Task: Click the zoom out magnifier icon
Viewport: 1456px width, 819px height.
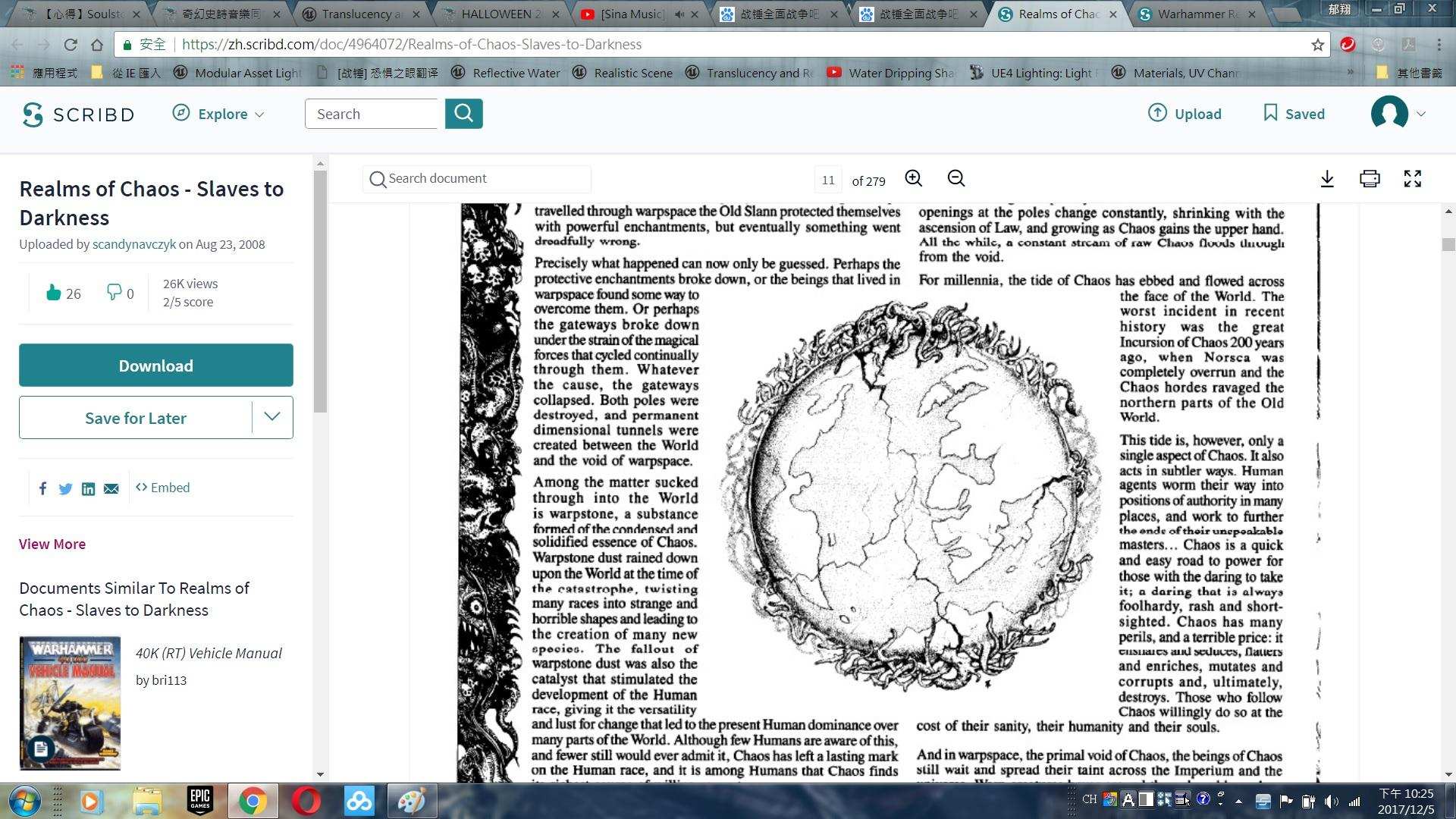Action: [955, 178]
